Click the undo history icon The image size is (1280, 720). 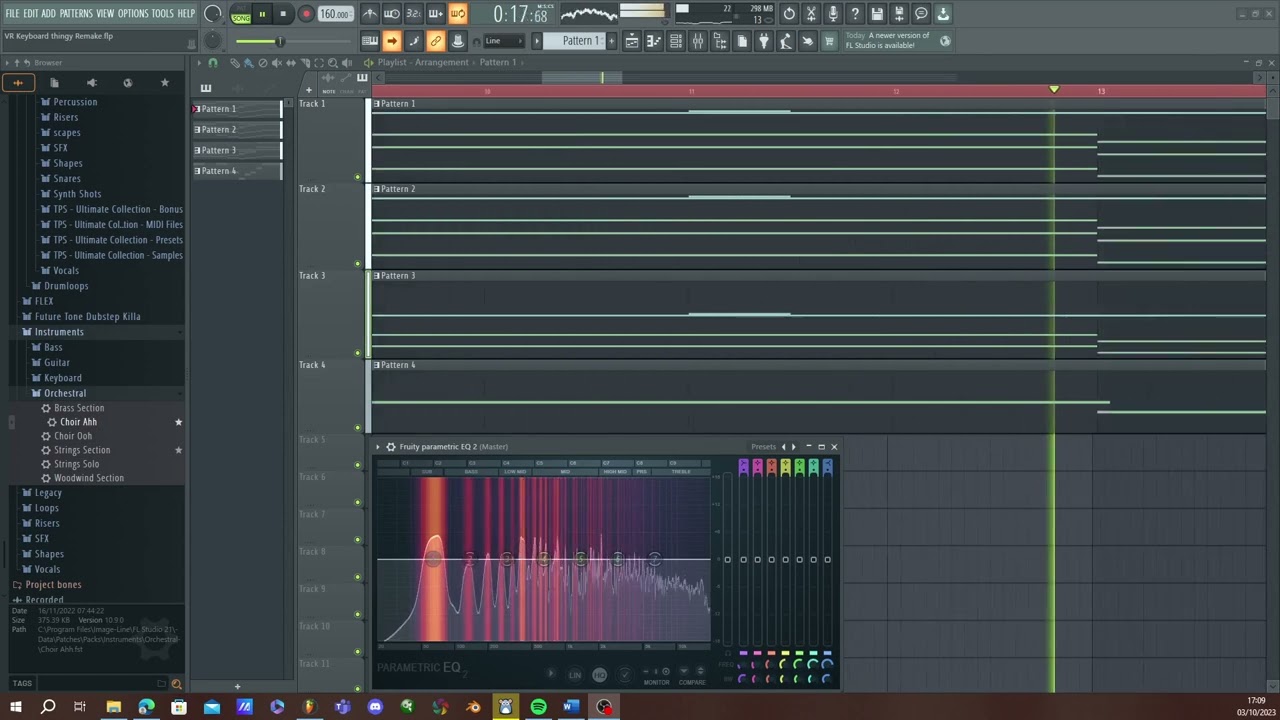click(x=789, y=14)
